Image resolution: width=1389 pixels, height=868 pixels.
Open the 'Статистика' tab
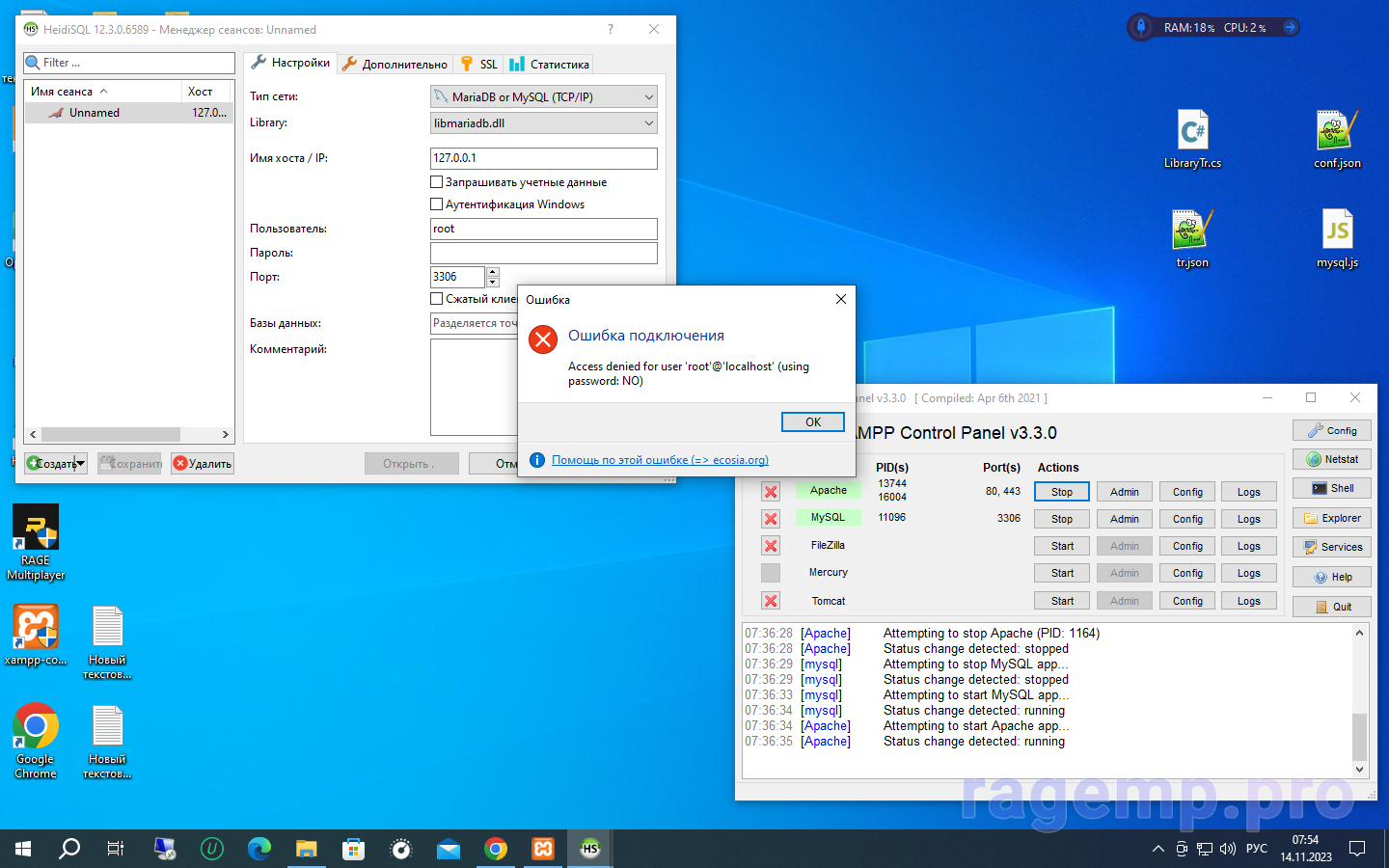[550, 65]
